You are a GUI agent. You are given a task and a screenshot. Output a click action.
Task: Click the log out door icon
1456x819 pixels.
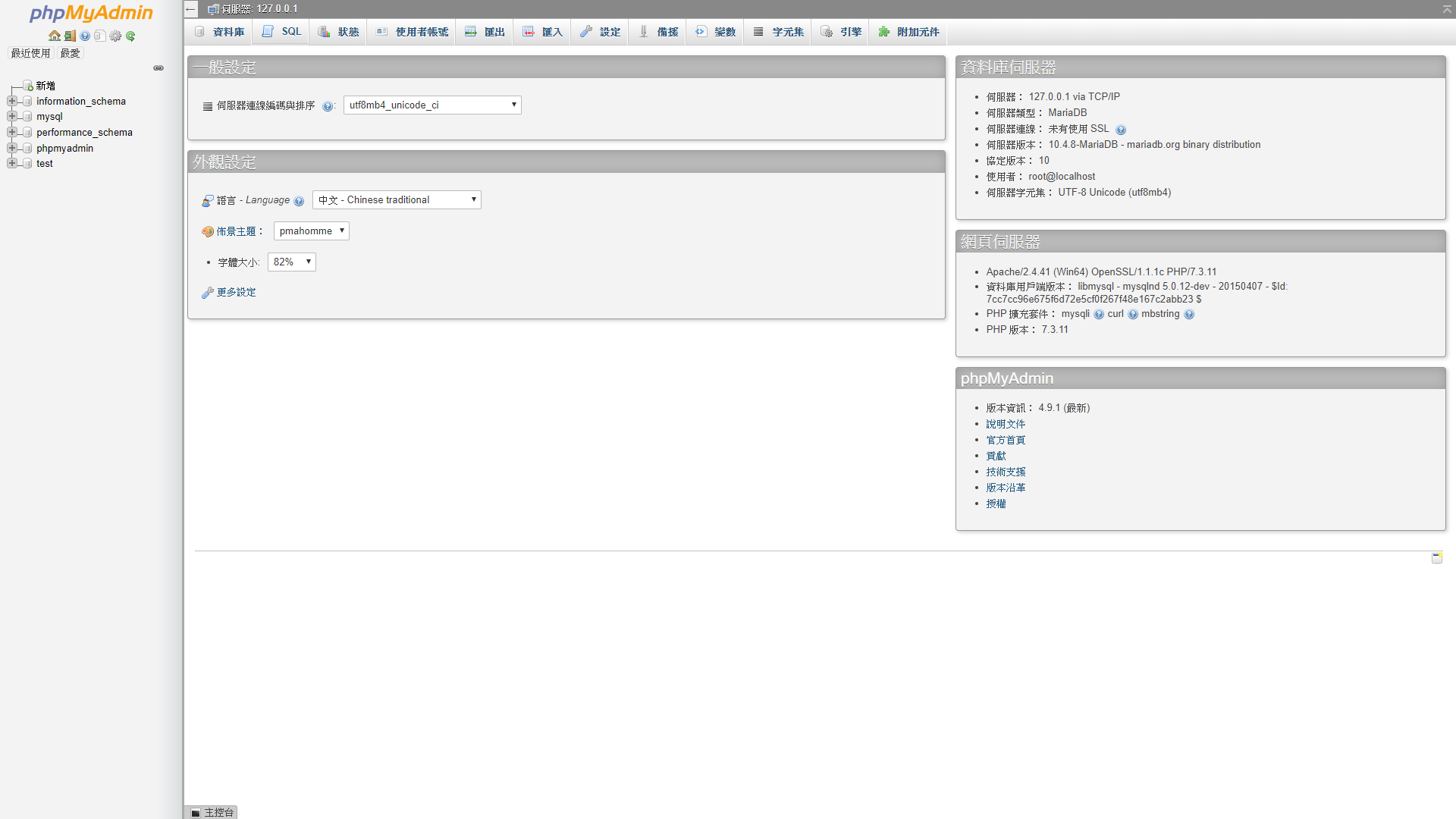click(70, 36)
